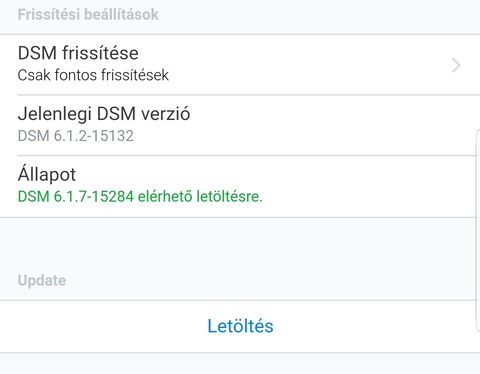Open the DSM frissítése setting
The width and height of the screenshot is (480, 374).
[x=240, y=65]
